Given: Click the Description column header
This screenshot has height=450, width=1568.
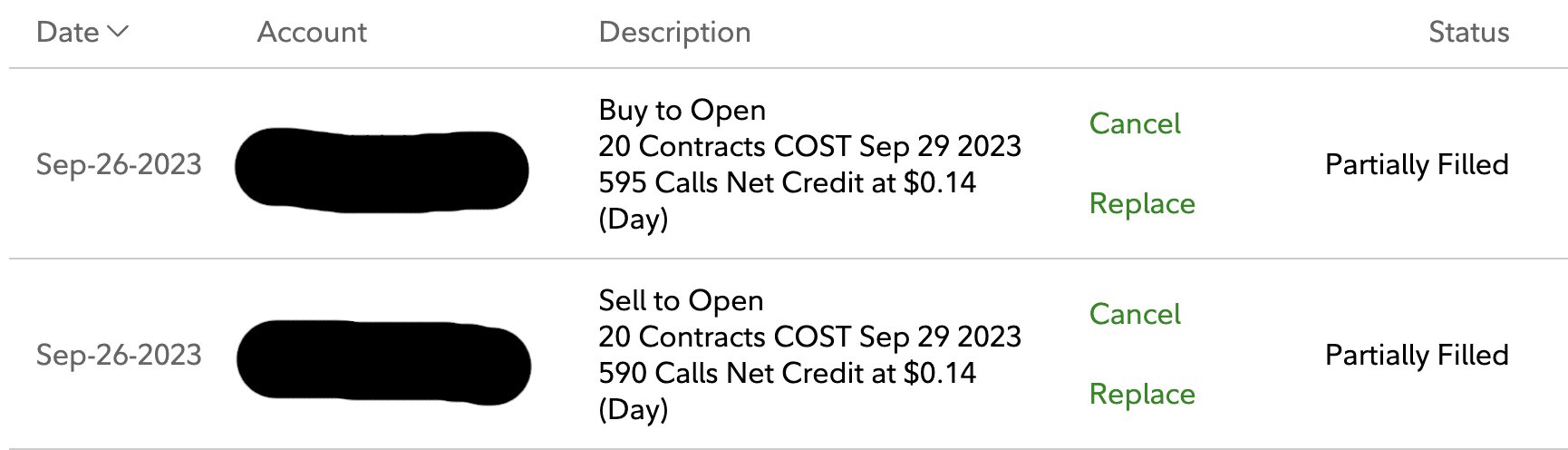Looking at the screenshot, I should (x=674, y=32).
